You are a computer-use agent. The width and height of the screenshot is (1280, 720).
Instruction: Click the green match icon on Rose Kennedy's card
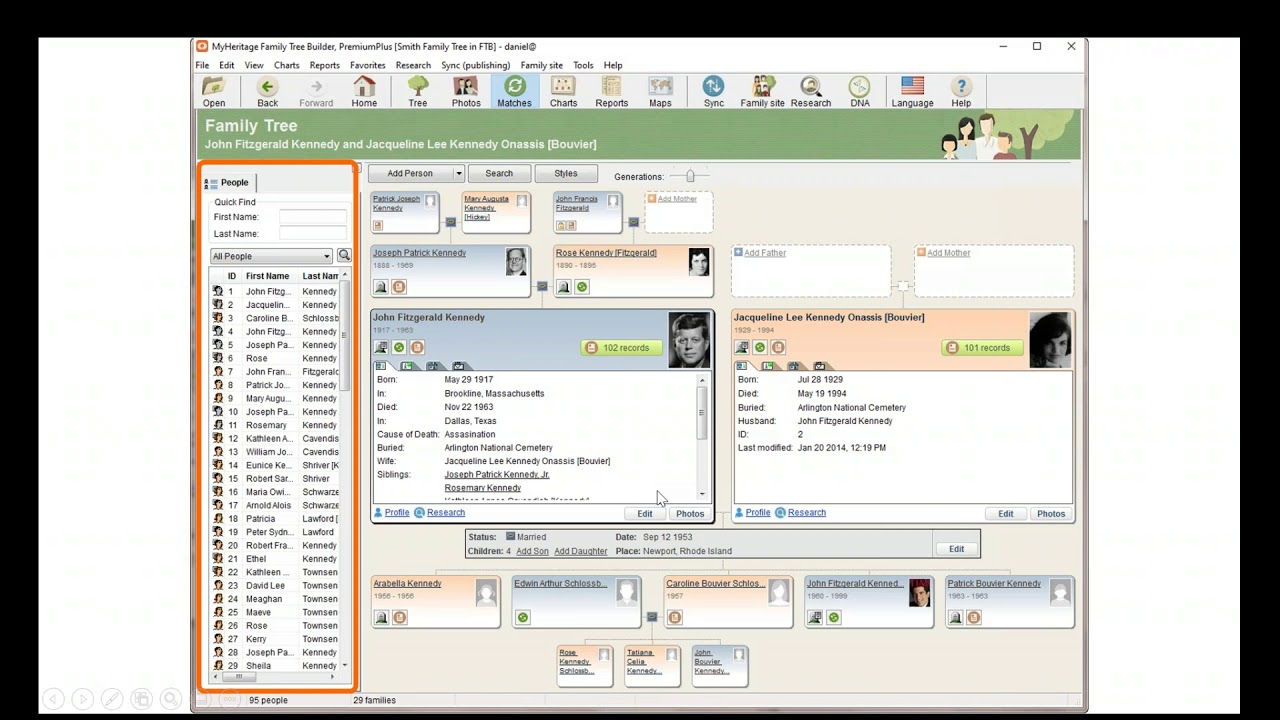point(582,287)
